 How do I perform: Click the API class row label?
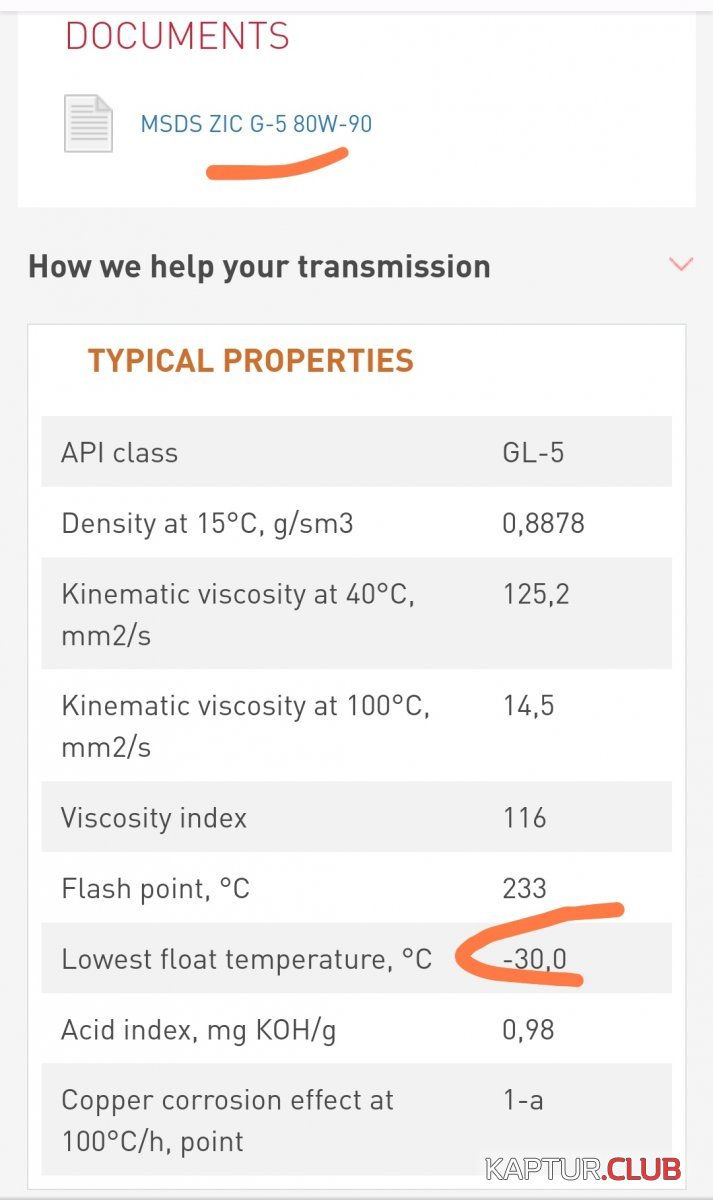point(119,452)
